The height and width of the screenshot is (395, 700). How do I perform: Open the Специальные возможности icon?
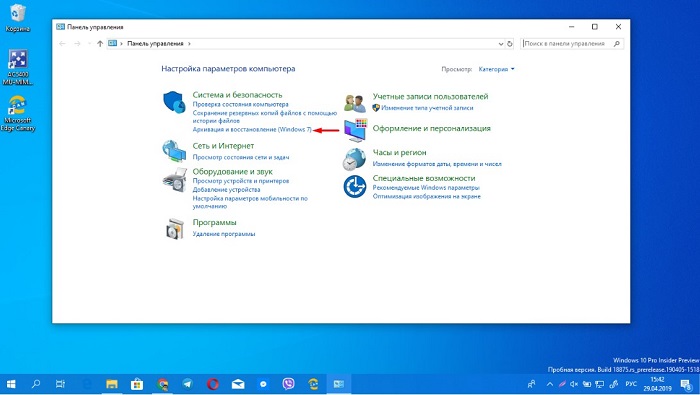[355, 187]
